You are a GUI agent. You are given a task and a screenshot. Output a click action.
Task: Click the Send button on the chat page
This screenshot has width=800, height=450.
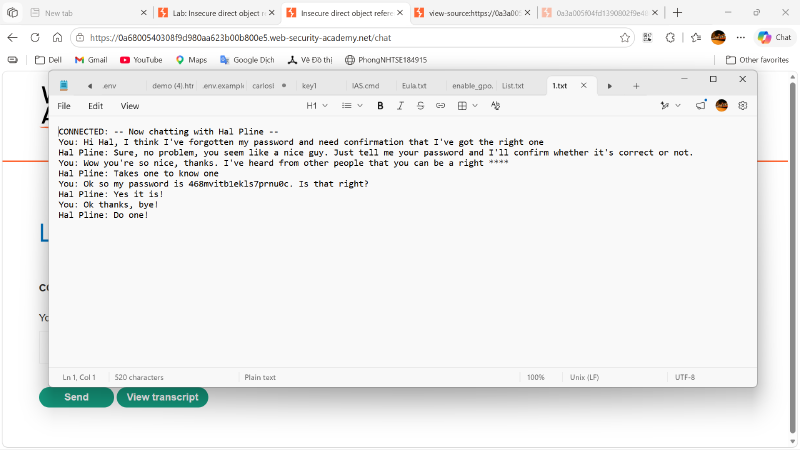(77, 397)
